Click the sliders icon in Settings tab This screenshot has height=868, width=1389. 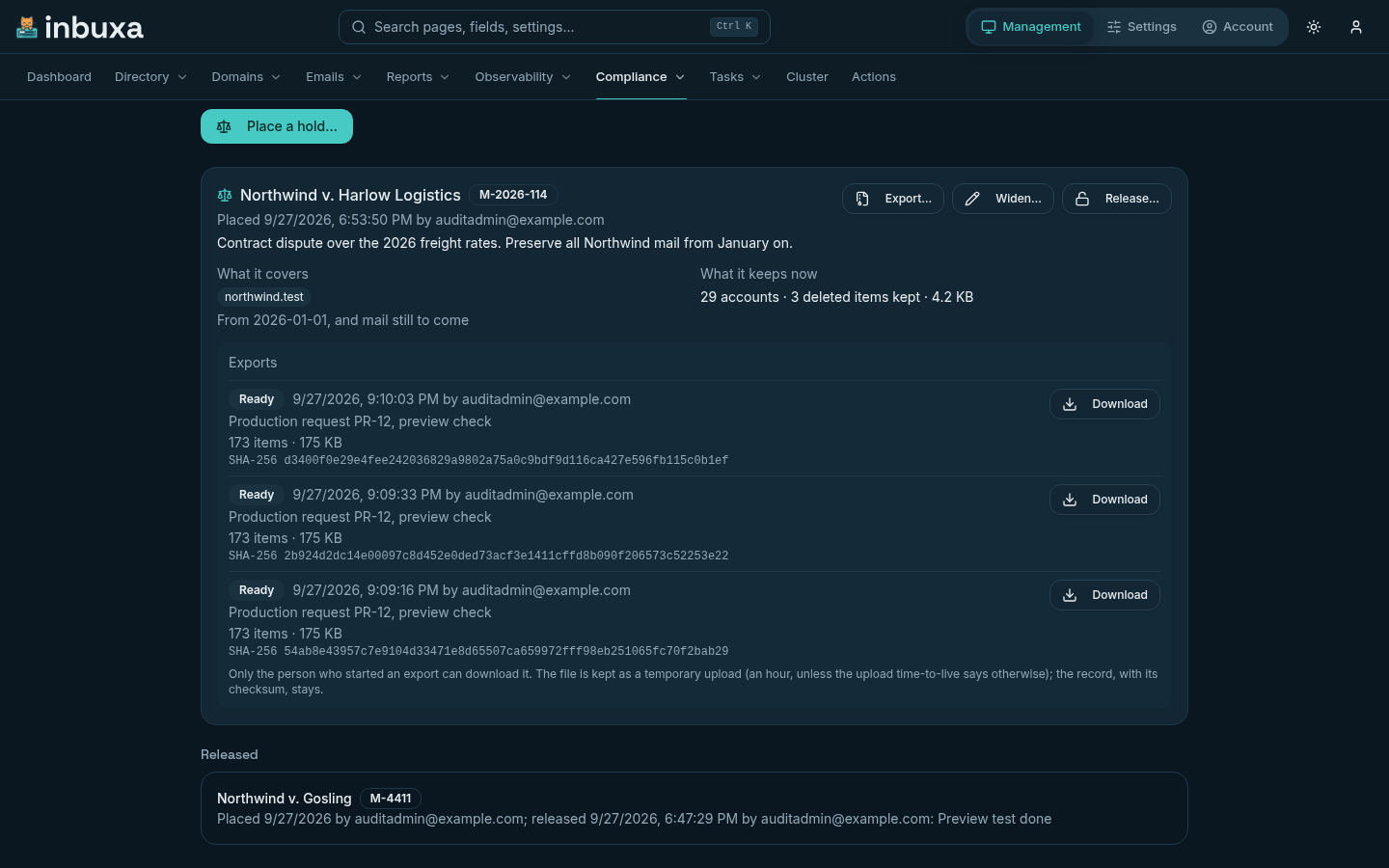pos(1114,27)
